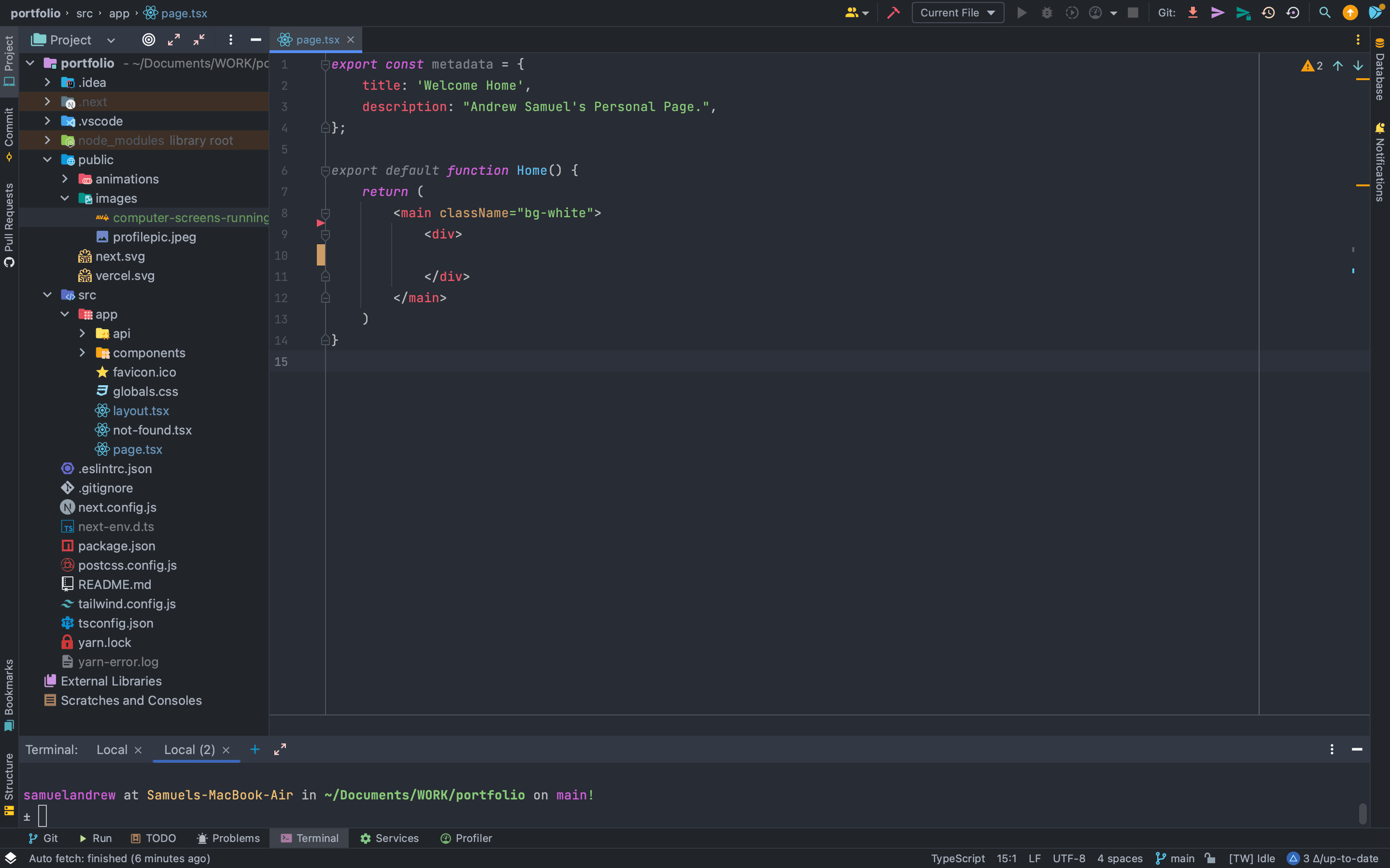Open Code With Me users icon

click(857, 13)
